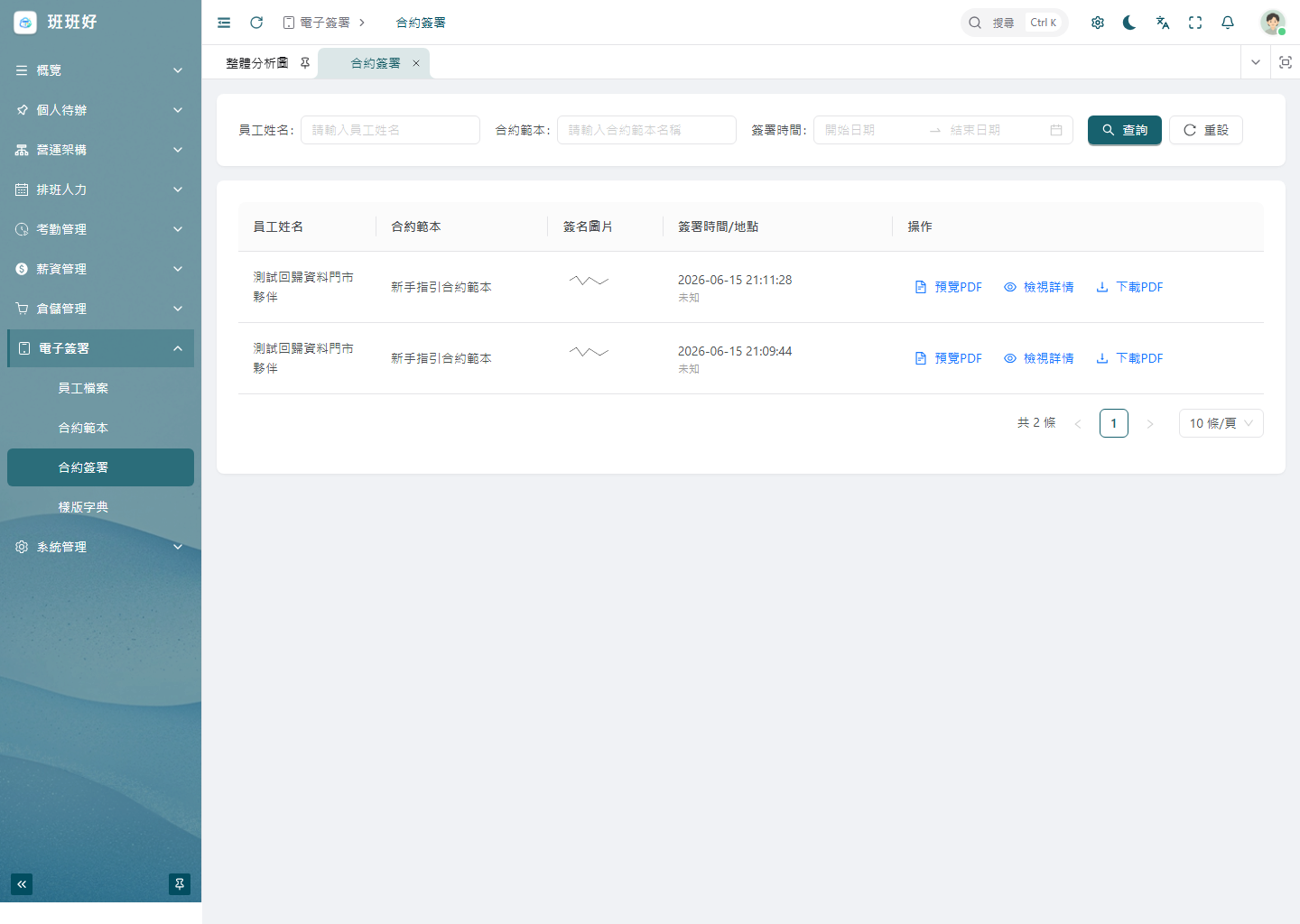The image size is (1300, 924).
Task: Collapse the sidebar with double-arrow icon
Action: [22, 884]
